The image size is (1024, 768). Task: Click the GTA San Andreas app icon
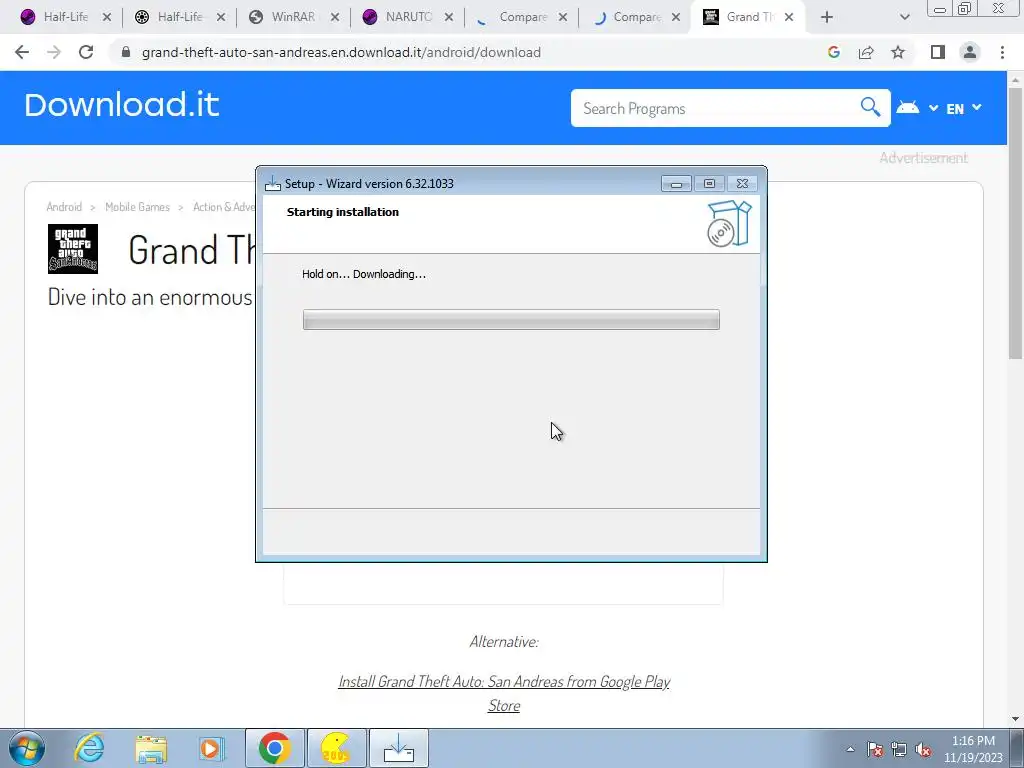[72, 249]
